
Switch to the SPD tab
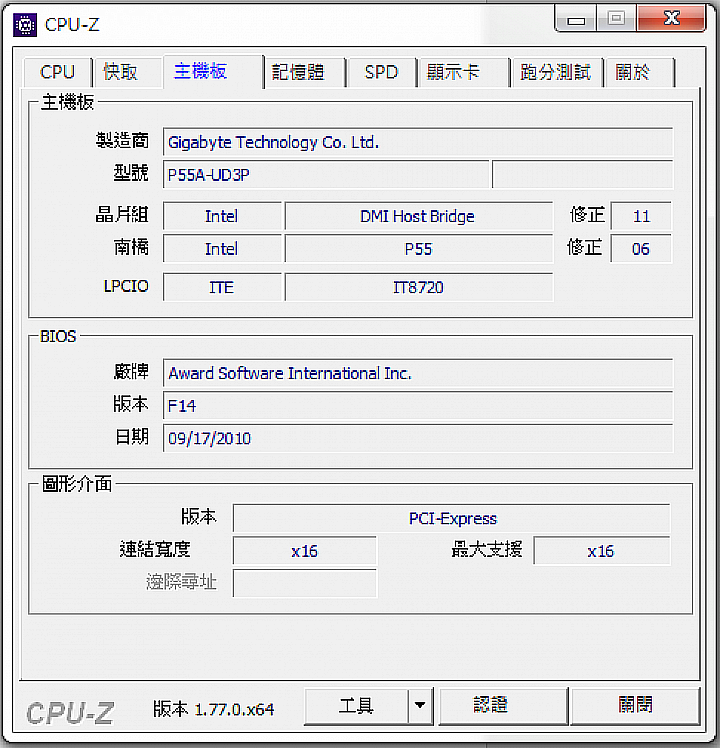point(381,73)
